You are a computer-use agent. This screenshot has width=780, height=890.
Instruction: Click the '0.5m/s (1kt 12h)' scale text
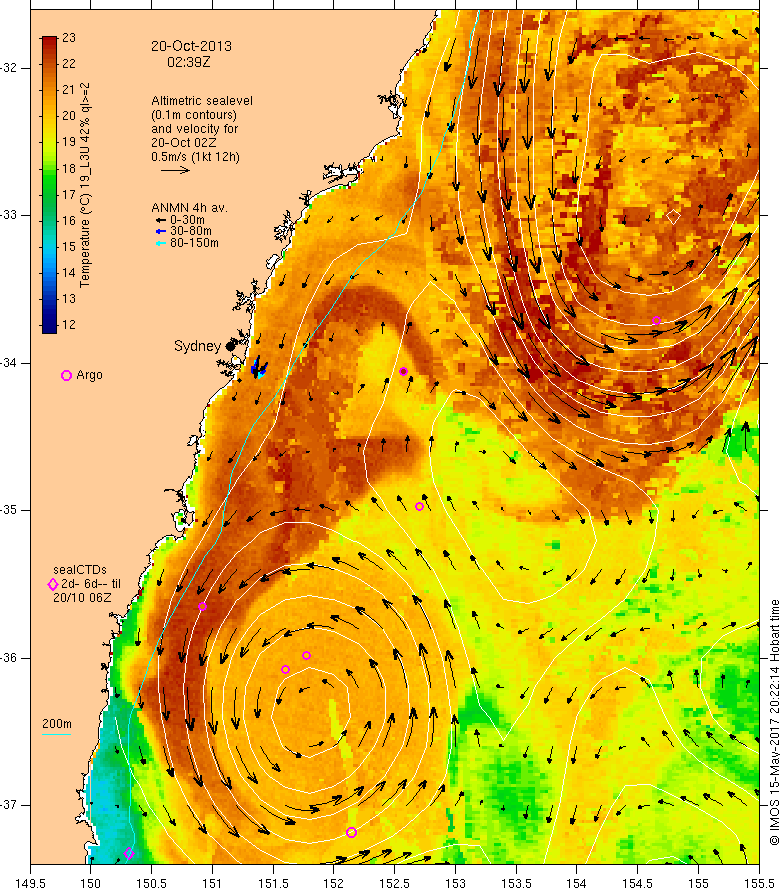click(195, 157)
